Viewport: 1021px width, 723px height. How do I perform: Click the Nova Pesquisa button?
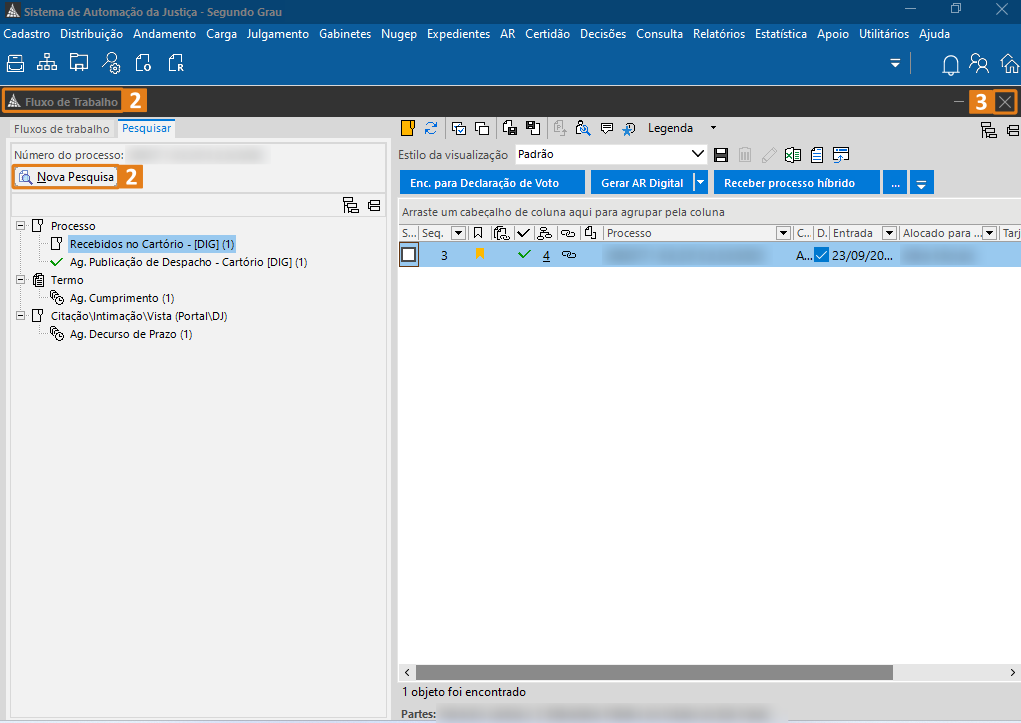(66, 177)
